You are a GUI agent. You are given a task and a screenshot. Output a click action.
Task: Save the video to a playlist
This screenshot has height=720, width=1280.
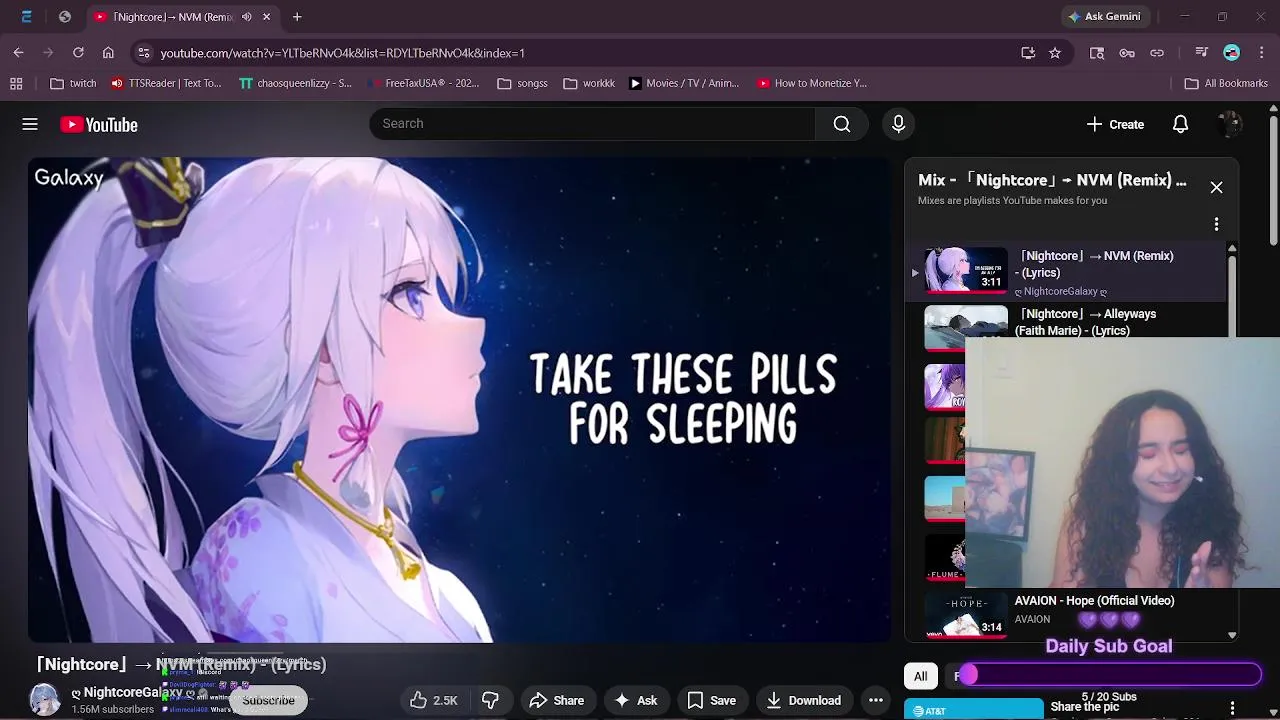711,700
